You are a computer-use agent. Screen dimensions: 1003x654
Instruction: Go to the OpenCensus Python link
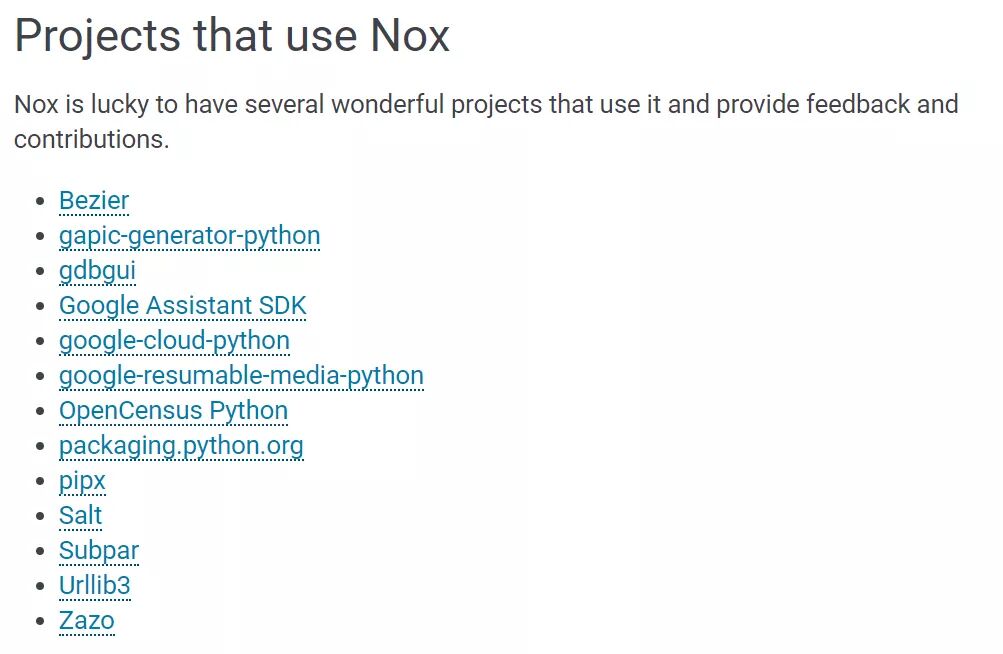click(x=173, y=411)
